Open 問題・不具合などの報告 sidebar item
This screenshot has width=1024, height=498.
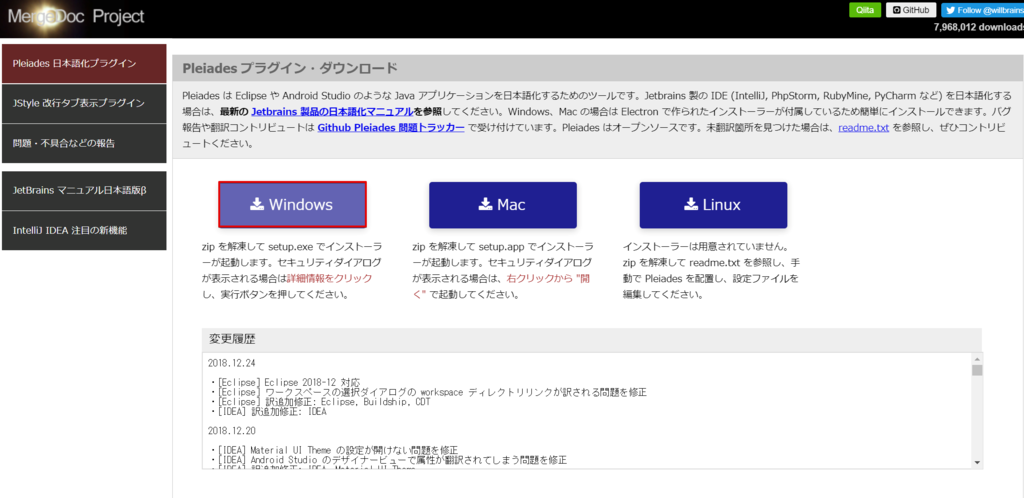pyautogui.click(x=84, y=143)
